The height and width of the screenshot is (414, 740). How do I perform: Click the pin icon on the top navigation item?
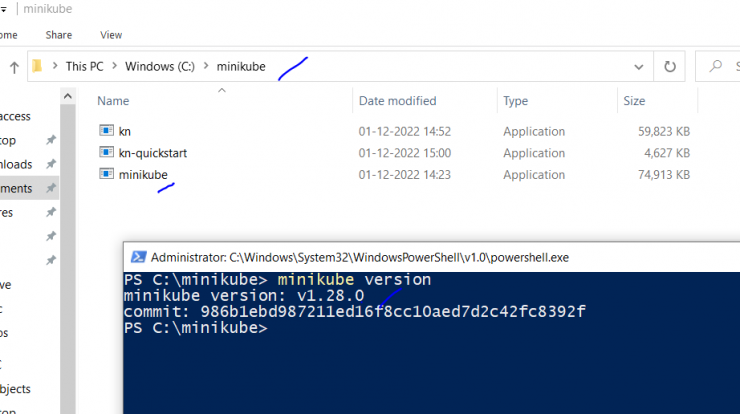[51, 140]
